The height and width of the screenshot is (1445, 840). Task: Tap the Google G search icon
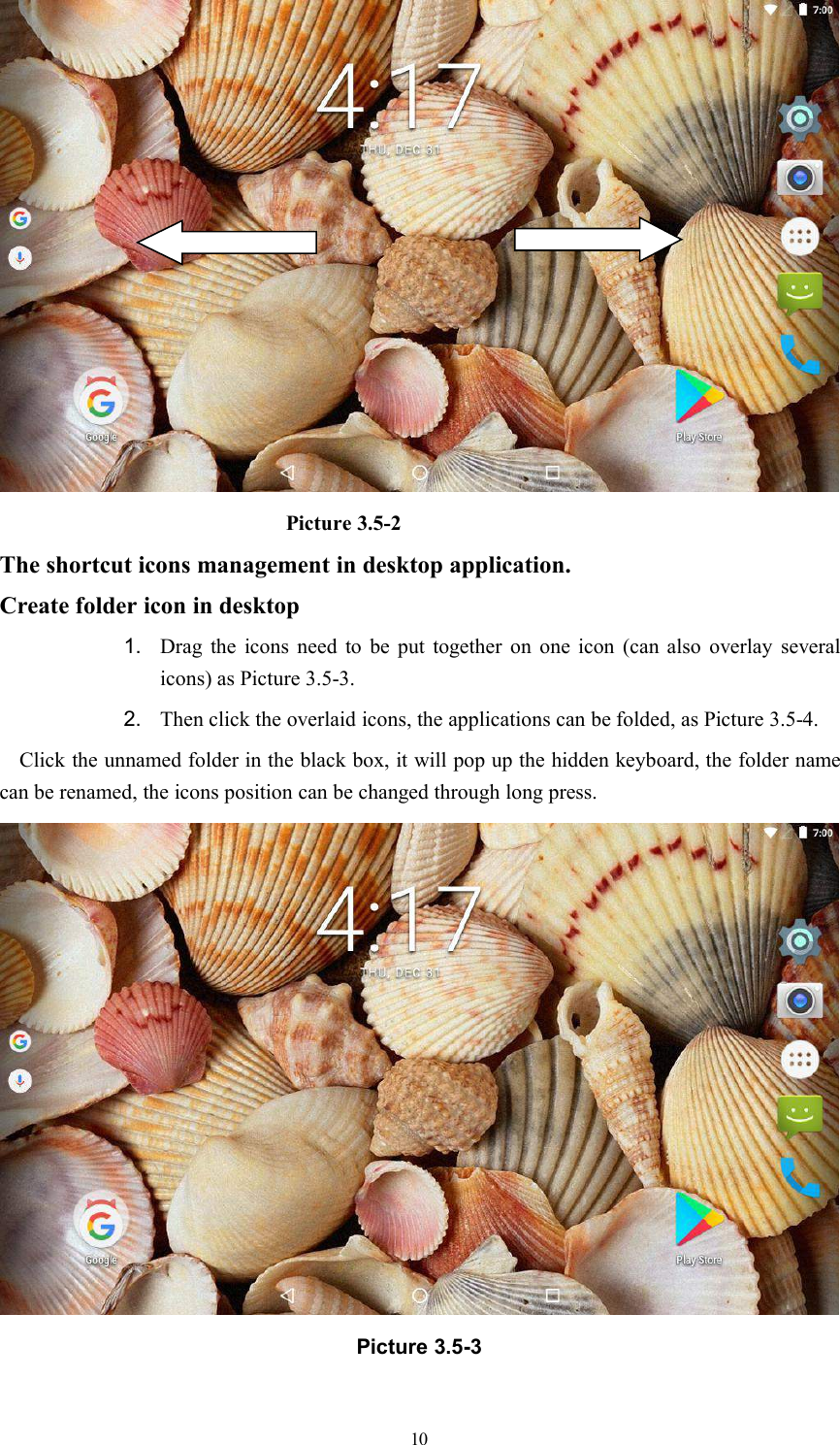[19, 218]
